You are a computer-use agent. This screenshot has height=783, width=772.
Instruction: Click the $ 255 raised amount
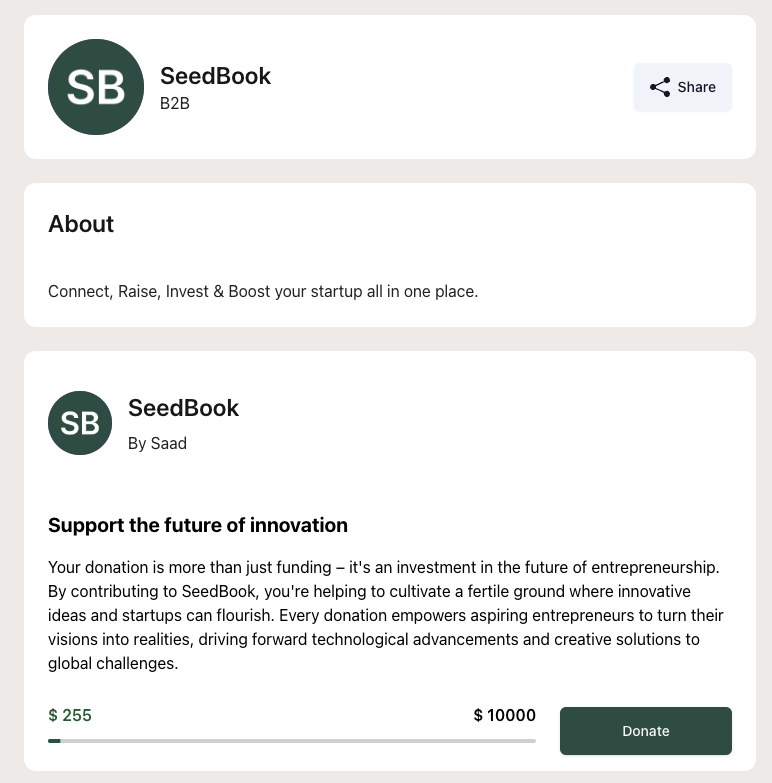(x=70, y=715)
